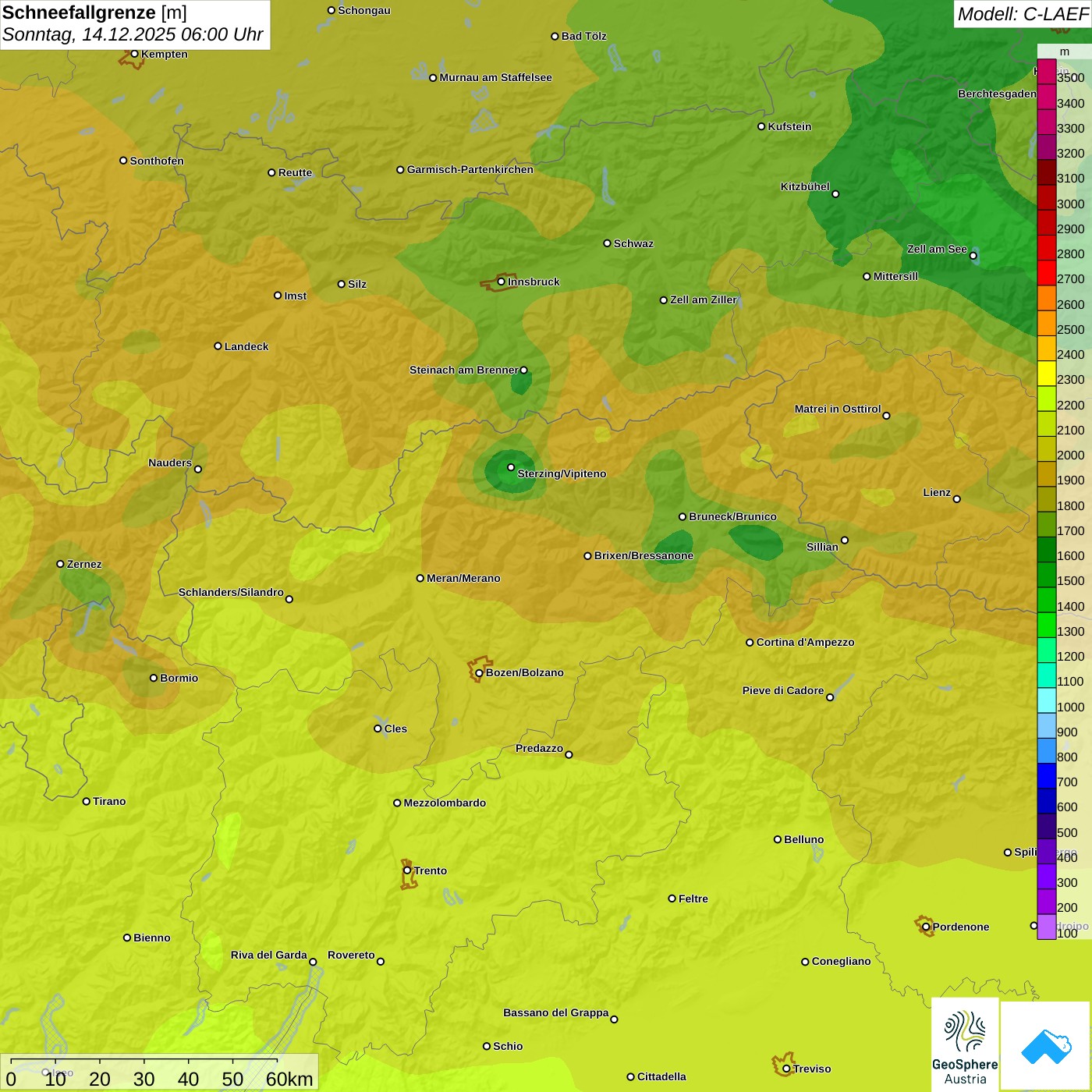Screen dimensions: 1092x1092
Task: Click the Modell: C-LAEF label
Action: coord(1023,14)
